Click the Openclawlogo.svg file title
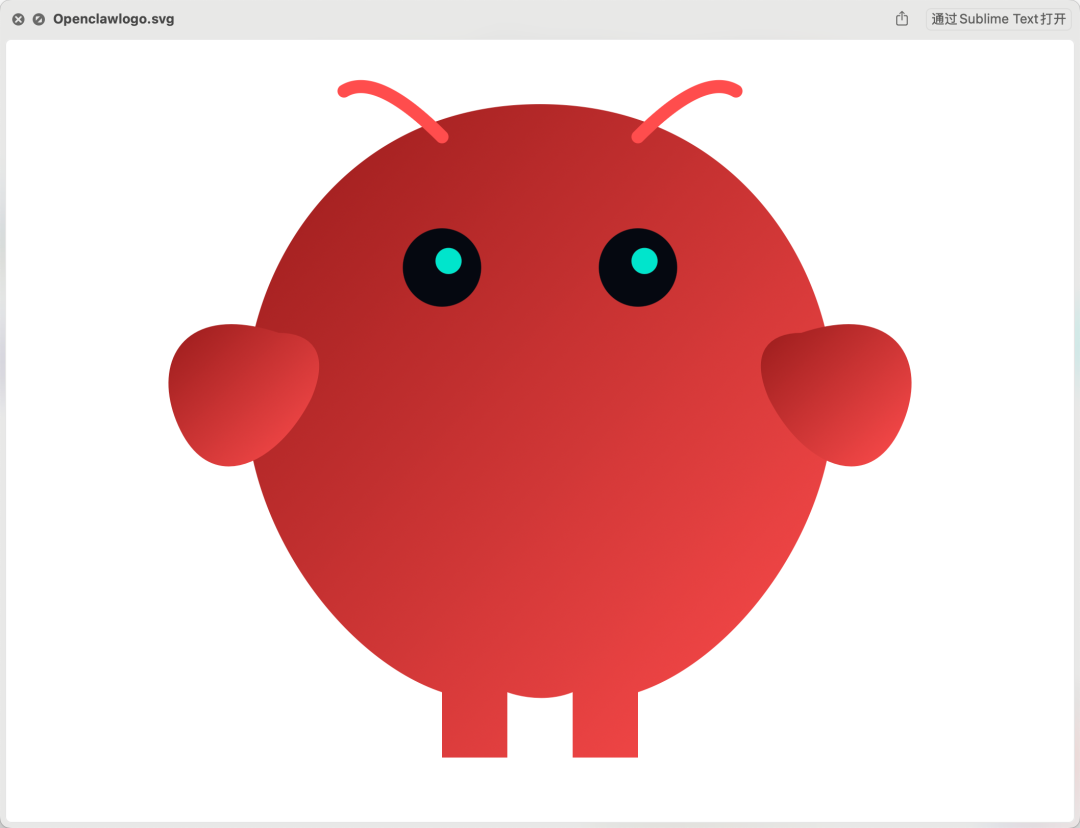The height and width of the screenshot is (828, 1080). (x=114, y=19)
